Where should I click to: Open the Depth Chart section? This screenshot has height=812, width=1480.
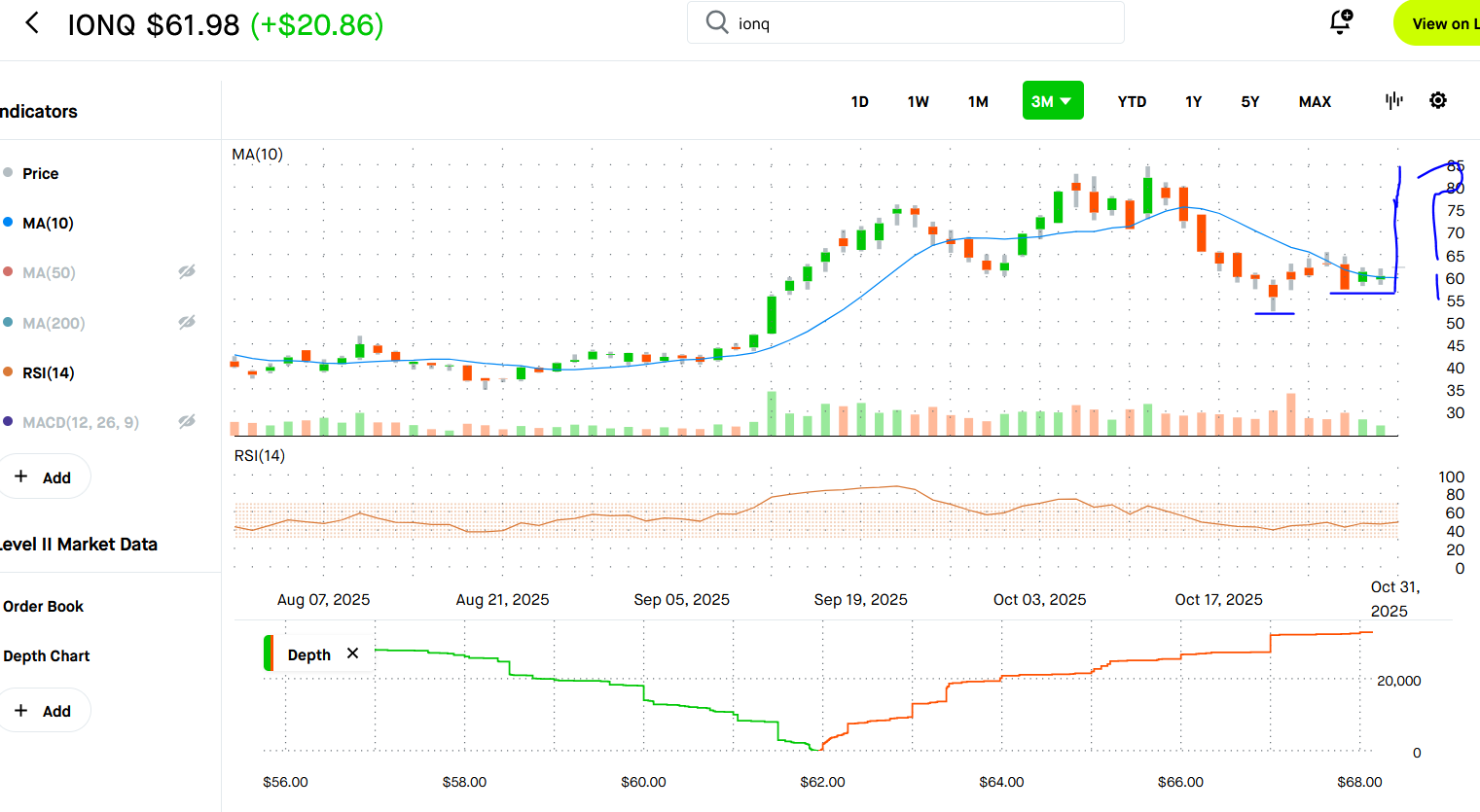(x=47, y=655)
